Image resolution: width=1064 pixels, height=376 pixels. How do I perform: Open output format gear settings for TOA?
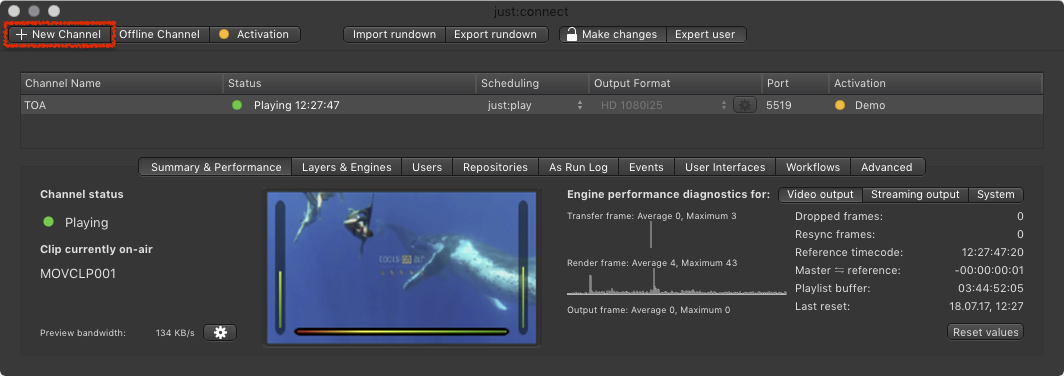[744, 105]
